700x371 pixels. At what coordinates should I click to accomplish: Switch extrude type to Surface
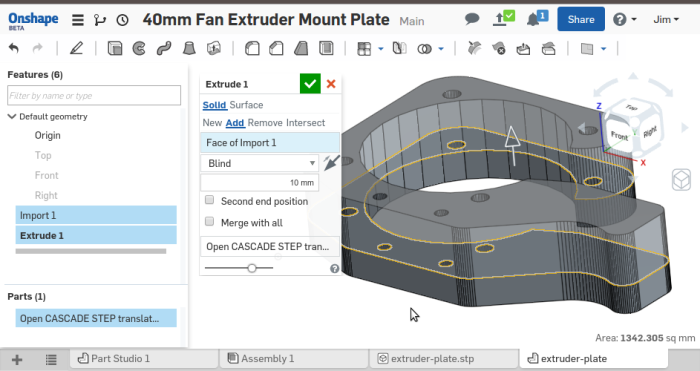tap(246, 105)
